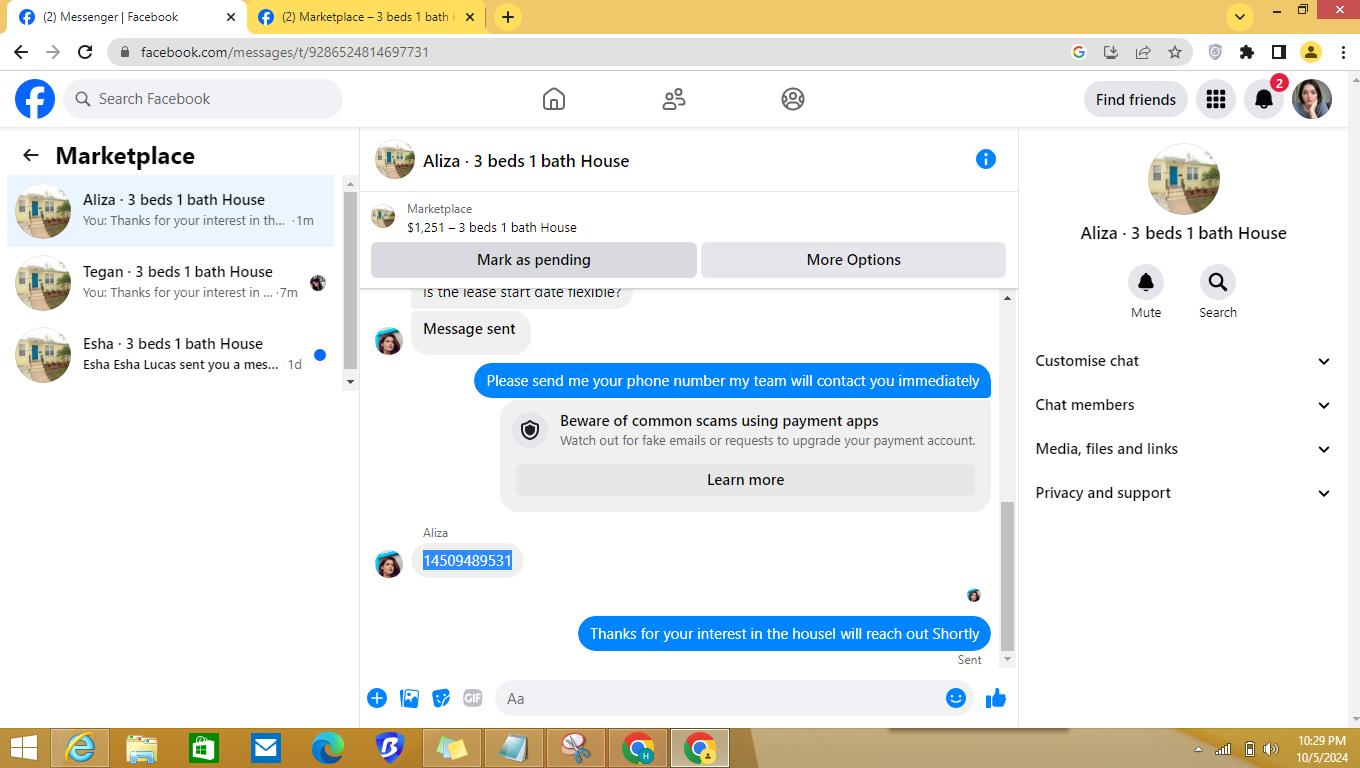The height and width of the screenshot is (768, 1360).
Task: Click the conversation list scrollbar
Action: coord(350,280)
